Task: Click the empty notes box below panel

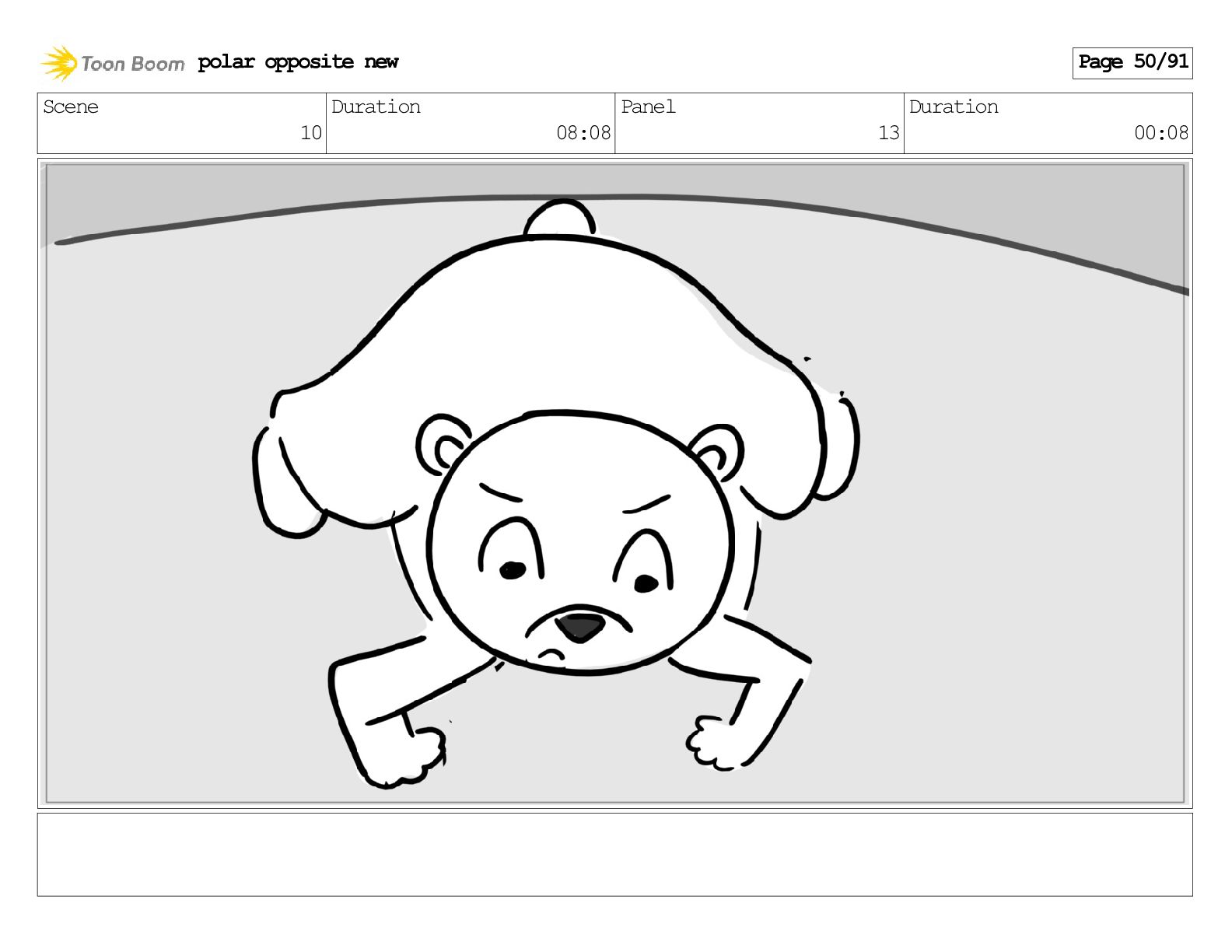Action: [615, 855]
